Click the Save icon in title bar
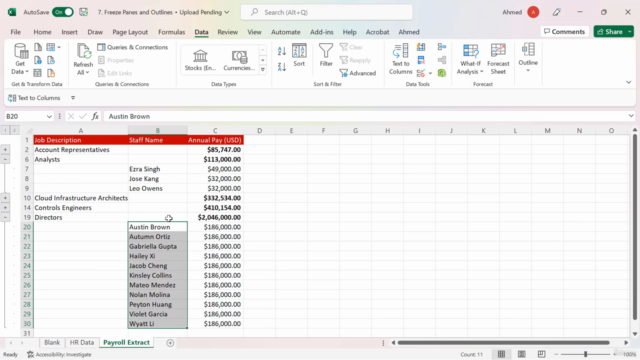Screen dimensions: 640x360 pos(84,12)
